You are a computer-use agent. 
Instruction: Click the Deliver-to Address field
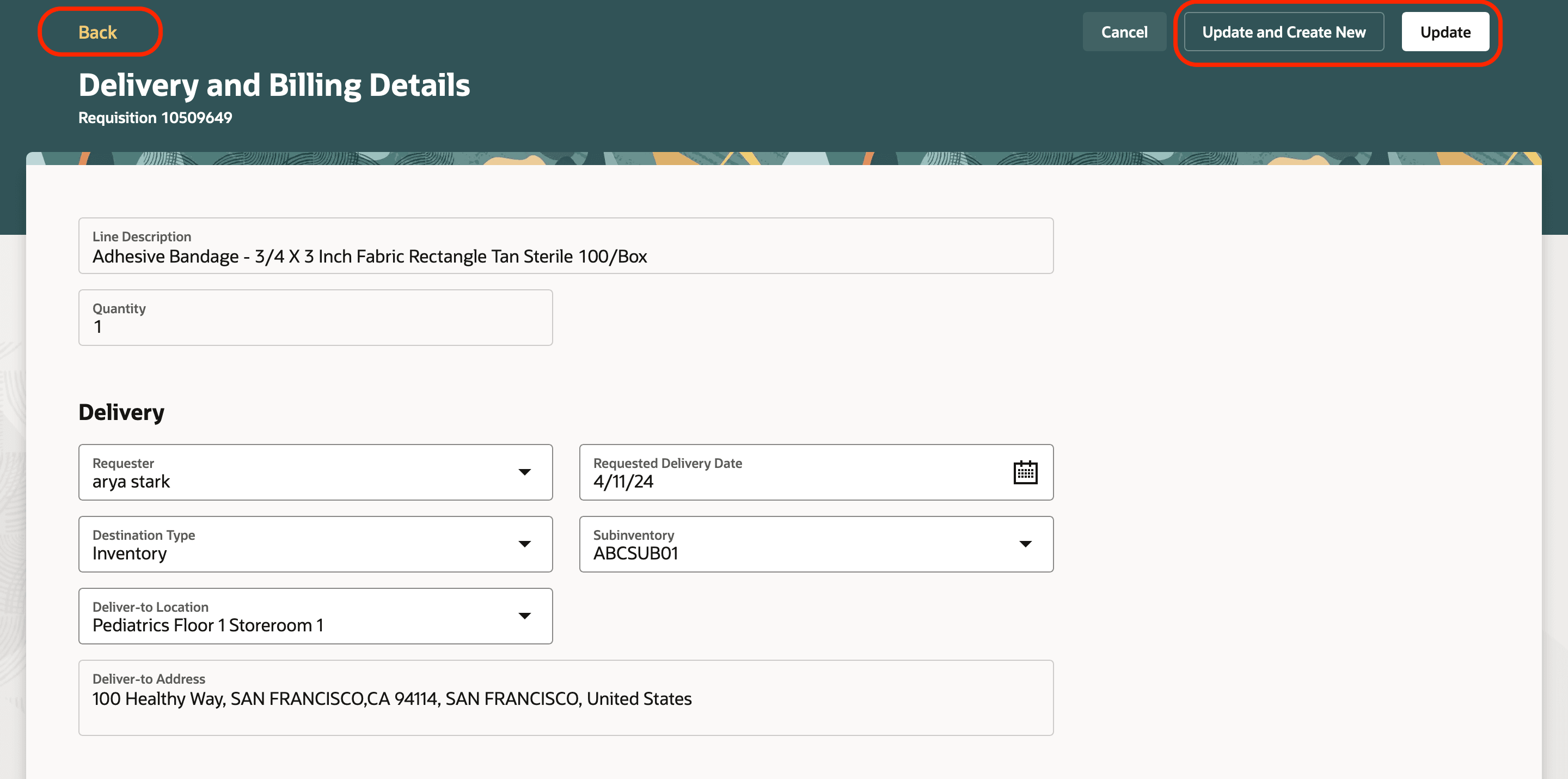click(x=566, y=697)
